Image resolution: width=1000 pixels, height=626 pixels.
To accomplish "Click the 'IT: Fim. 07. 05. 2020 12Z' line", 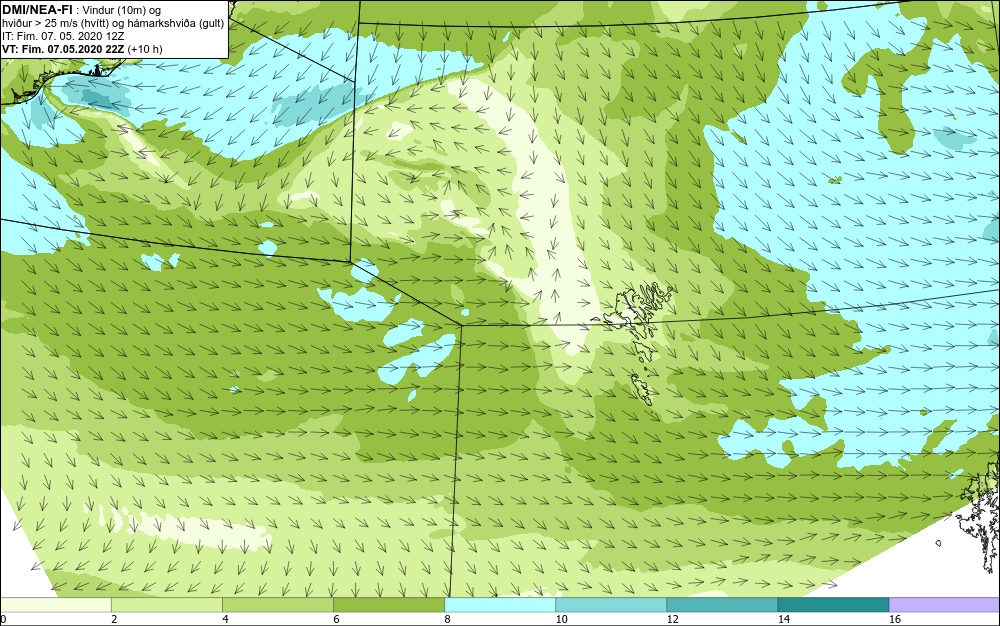I will click(x=62, y=36).
